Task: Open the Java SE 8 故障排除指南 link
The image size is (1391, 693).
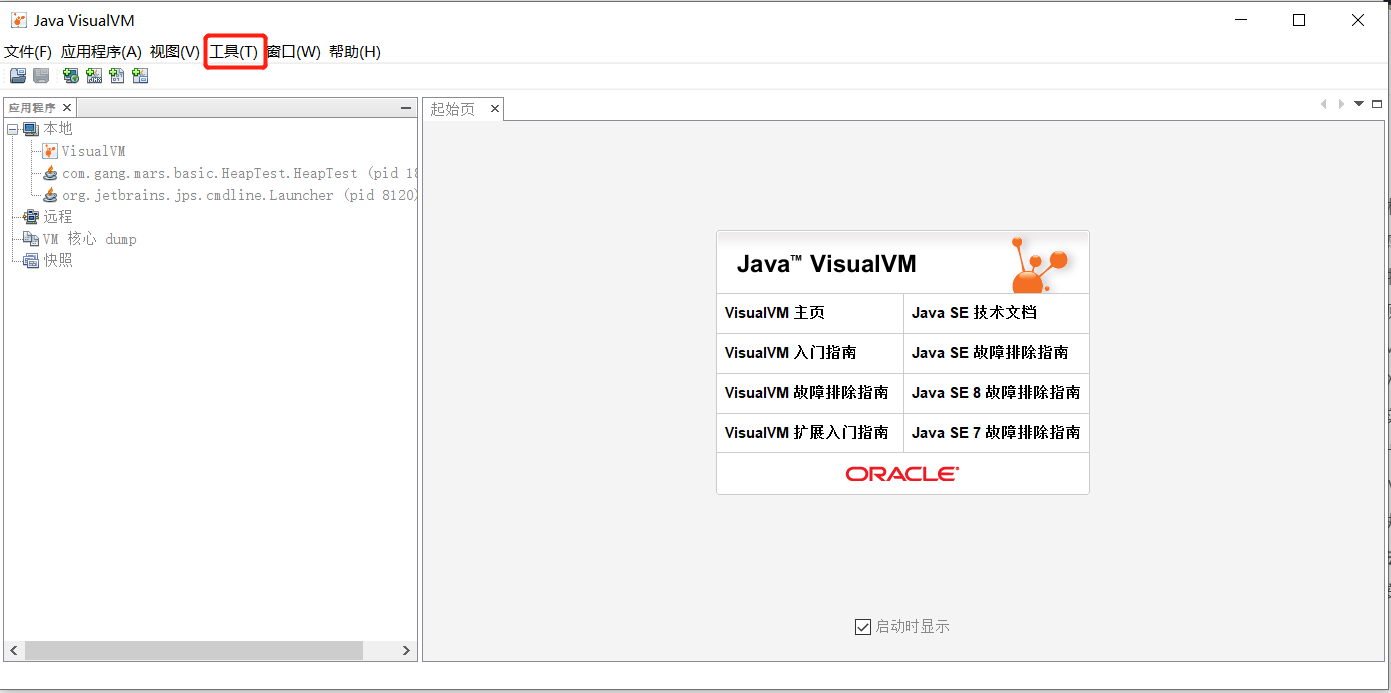Action: [996, 393]
